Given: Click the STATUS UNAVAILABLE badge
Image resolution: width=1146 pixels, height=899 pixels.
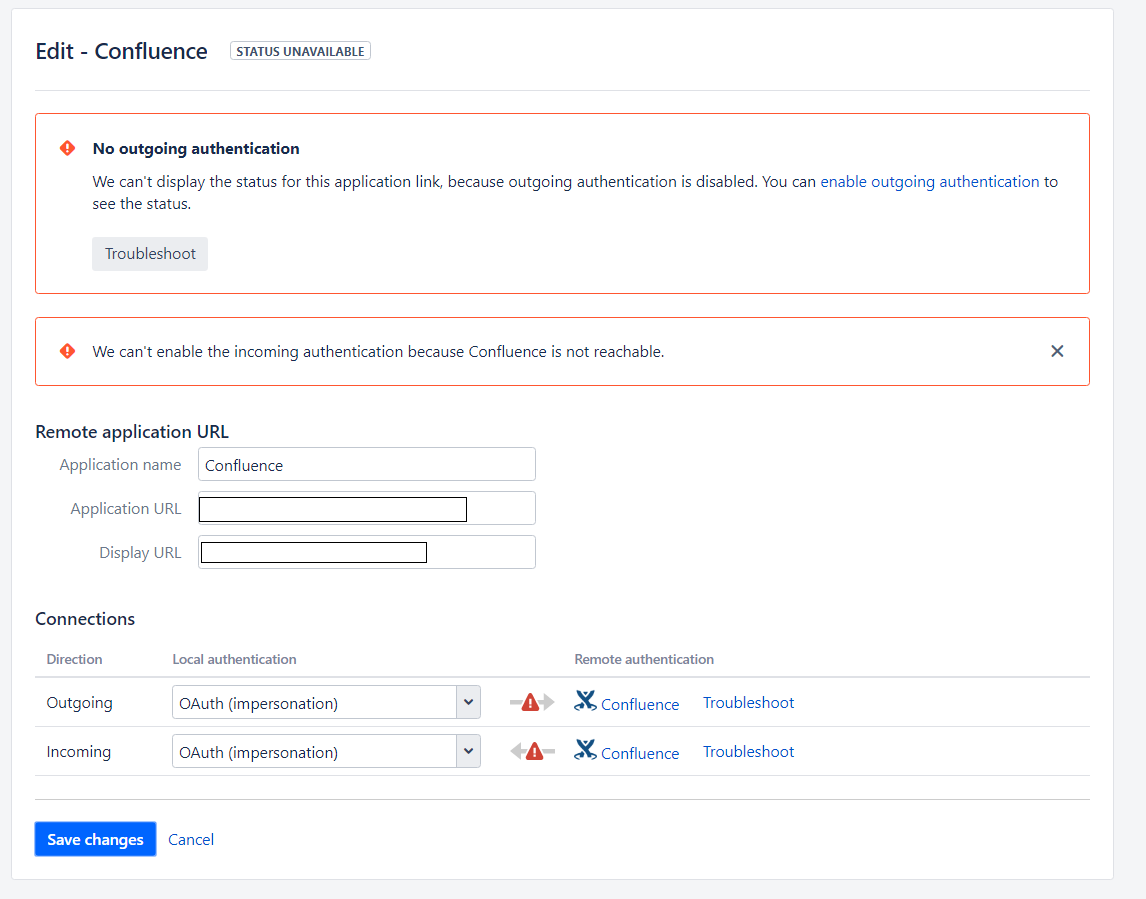Looking at the screenshot, I should [300, 51].
